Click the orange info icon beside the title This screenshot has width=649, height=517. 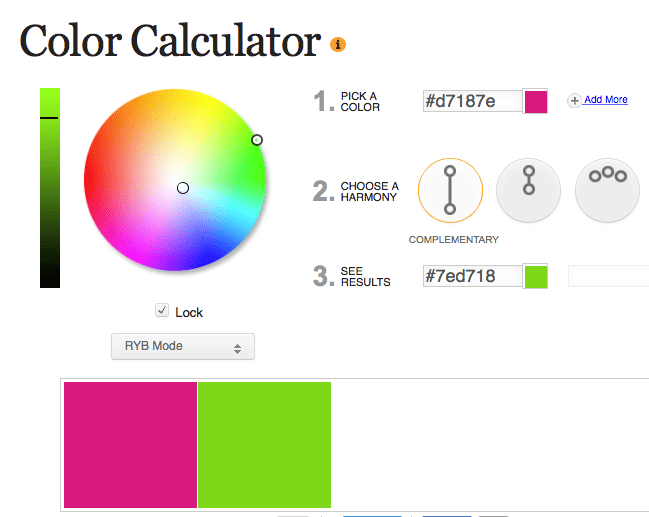coord(338,44)
